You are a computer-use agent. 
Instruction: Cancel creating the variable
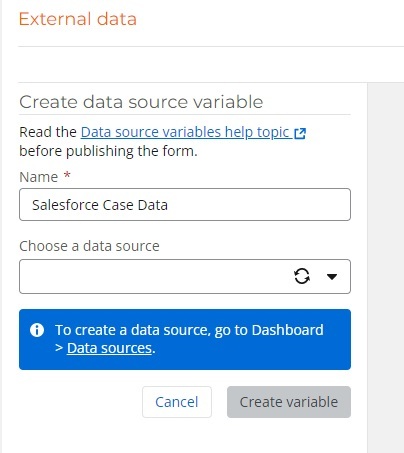(x=177, y=402)
